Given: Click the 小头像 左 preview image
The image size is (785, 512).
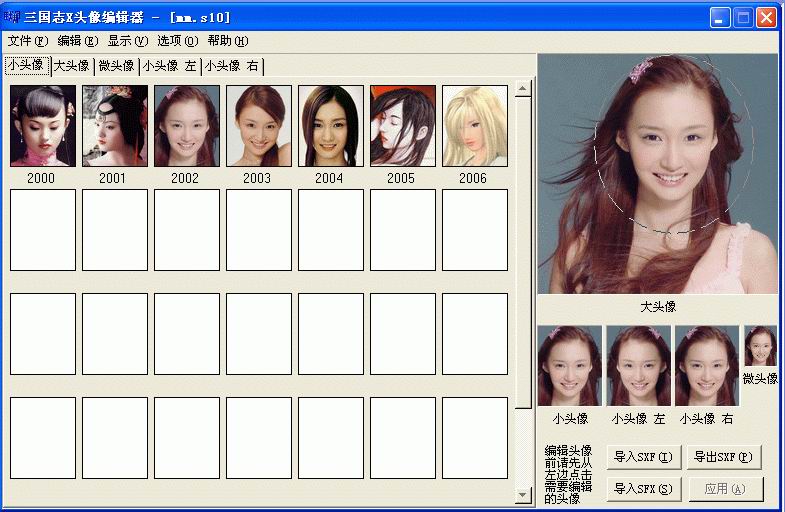Looking at the screenshot, I should coord(638,366).
